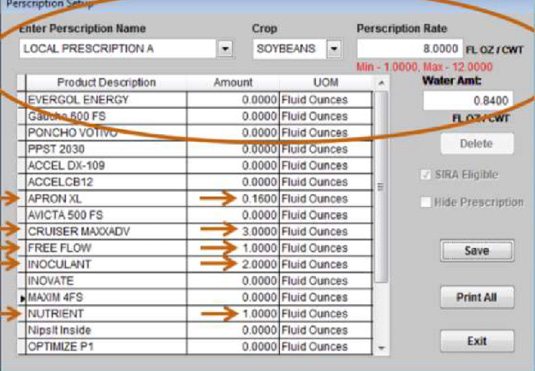Click the table scrollbar up arrow
This screenshot has width=535, height=371.
pyautogui.click(x=381, y=83)
